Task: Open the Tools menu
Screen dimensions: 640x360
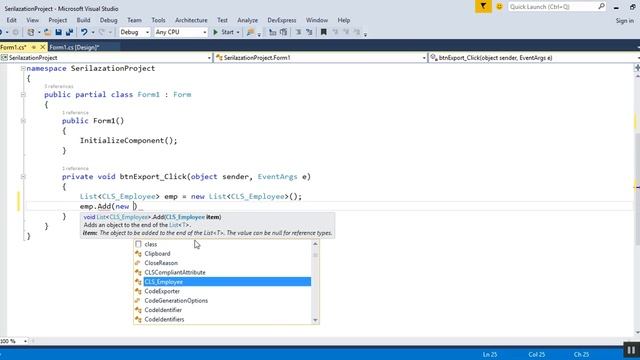Action: tap(158, 20)
